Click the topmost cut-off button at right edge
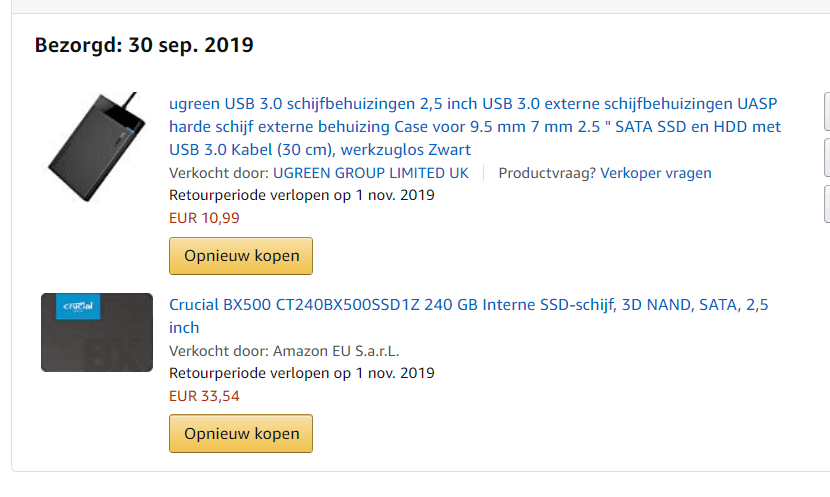 click(x=826, y=111)
